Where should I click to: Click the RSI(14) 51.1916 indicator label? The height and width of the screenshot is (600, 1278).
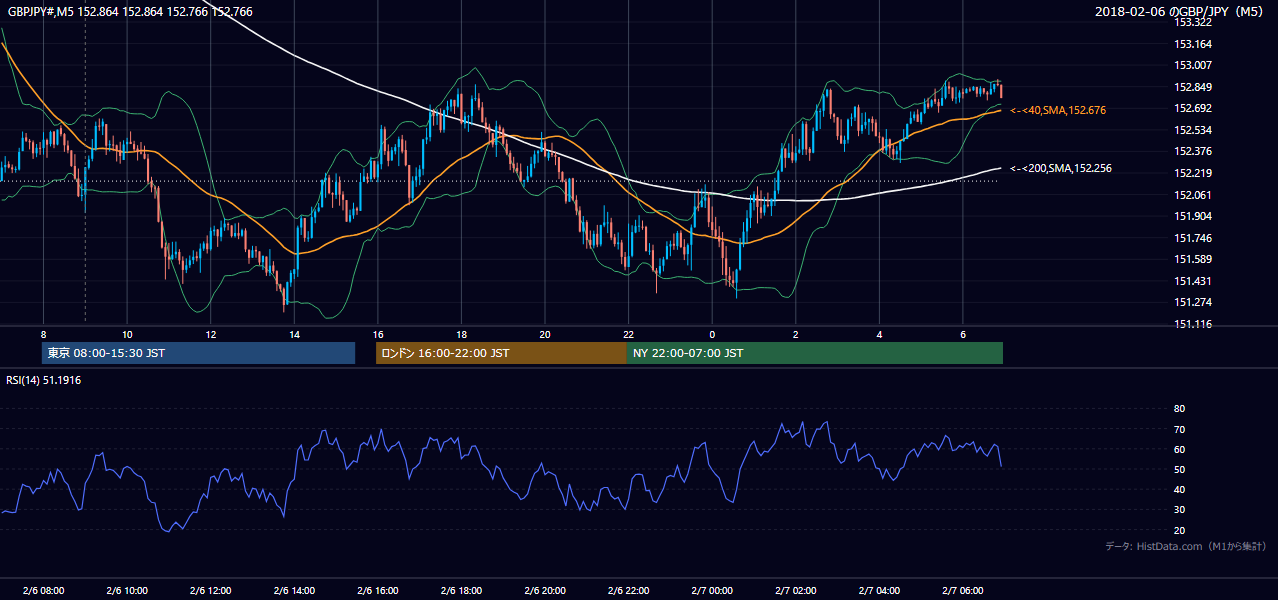44,380
